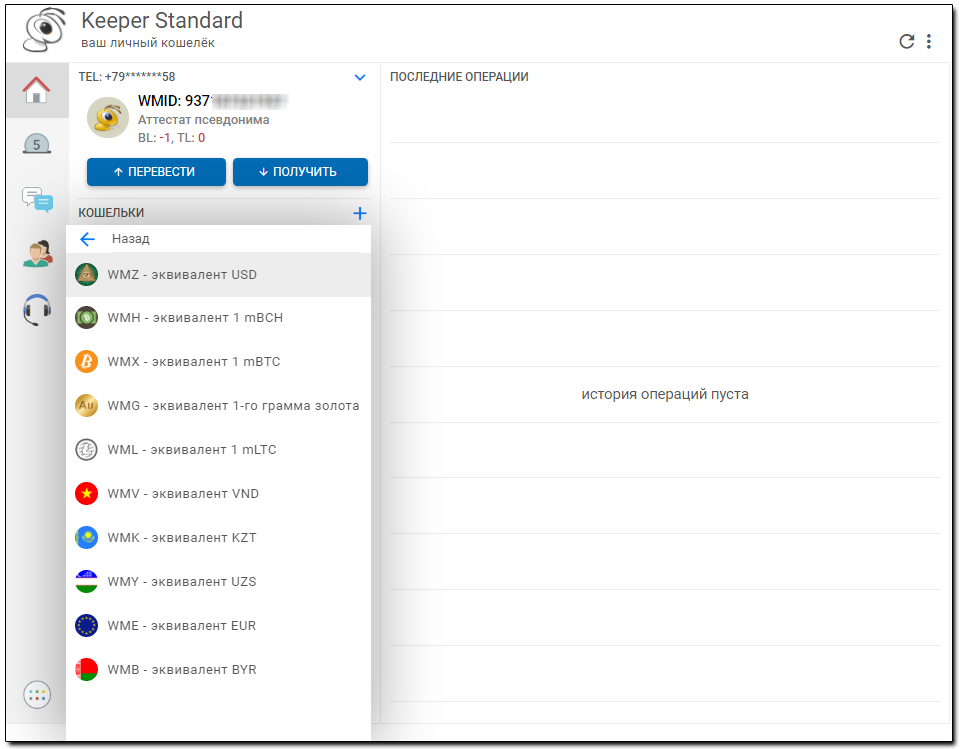Select WMX - эквивалент 1 mBTC
This screenshot has height=749, width=960.
pyautogui.click(x=219, y=361)
